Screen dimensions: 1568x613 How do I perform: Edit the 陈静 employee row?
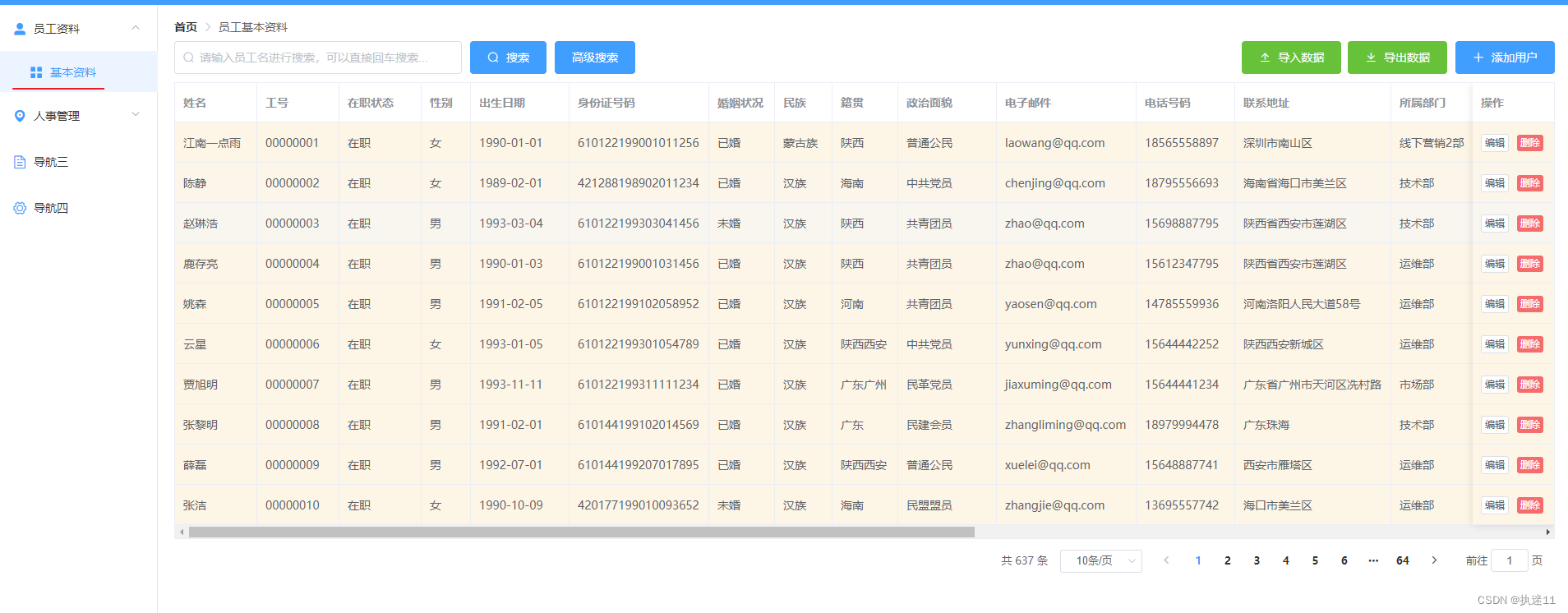click(x=1495, y=183)
